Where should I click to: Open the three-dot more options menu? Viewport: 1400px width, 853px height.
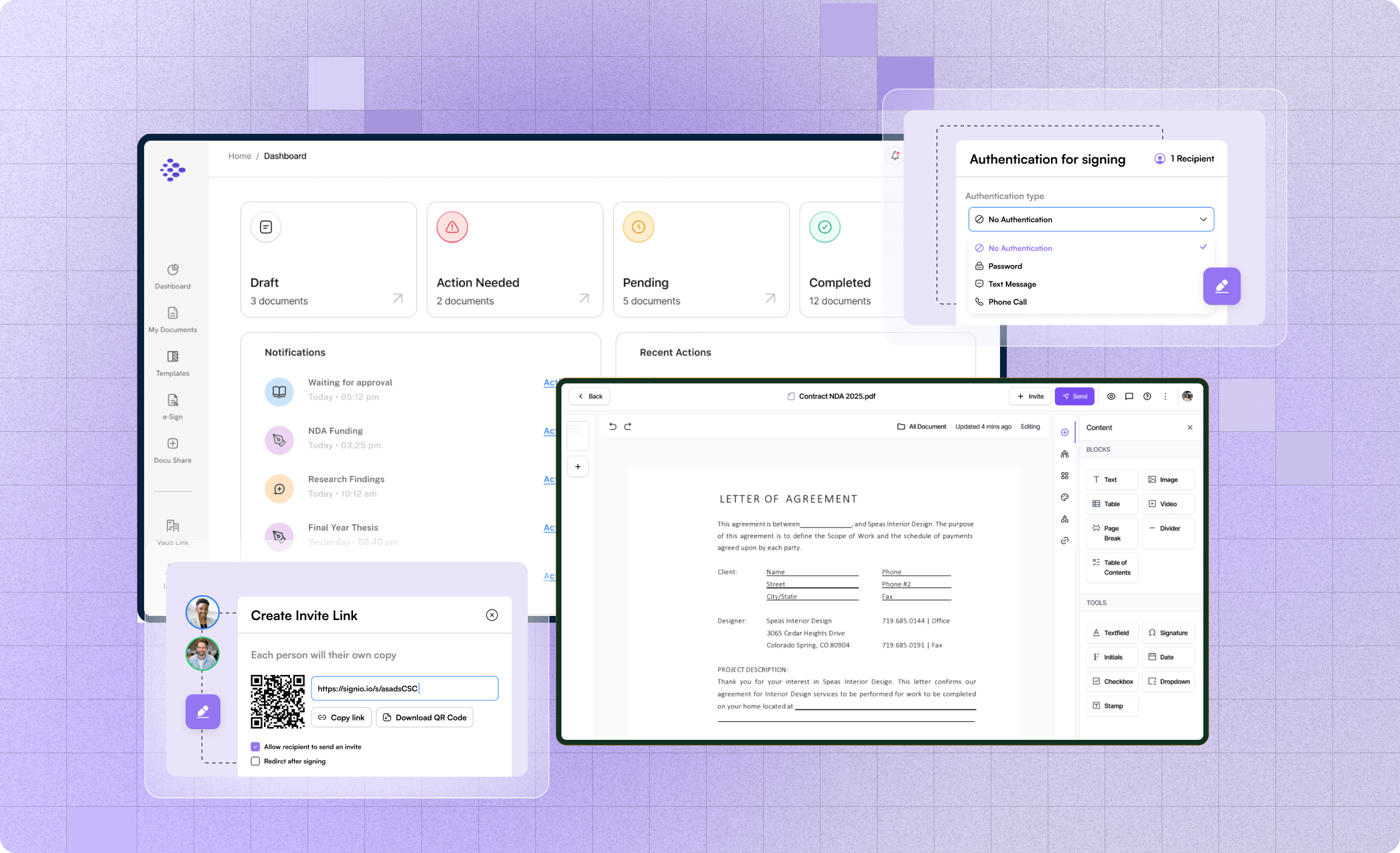click(x=1165, y=396)
